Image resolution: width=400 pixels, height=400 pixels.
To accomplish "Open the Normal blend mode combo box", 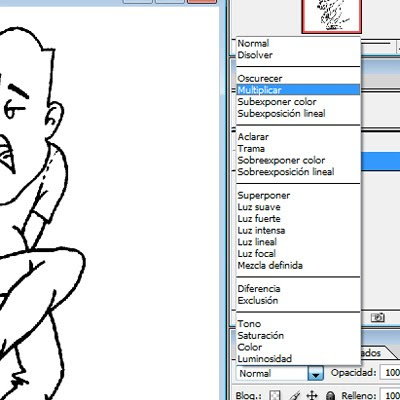I will (x=280, y=373).
